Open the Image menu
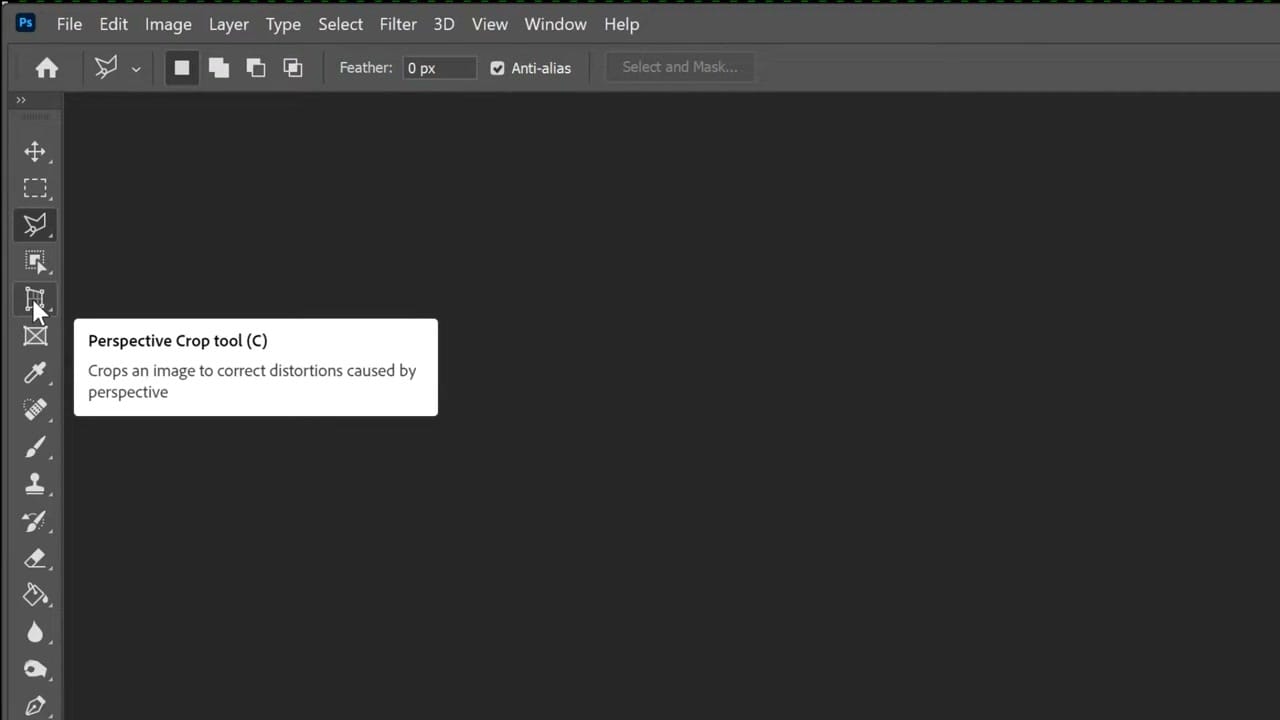Image resolution: width=1280 pixels, height=720 pixels. click(168, 24)
